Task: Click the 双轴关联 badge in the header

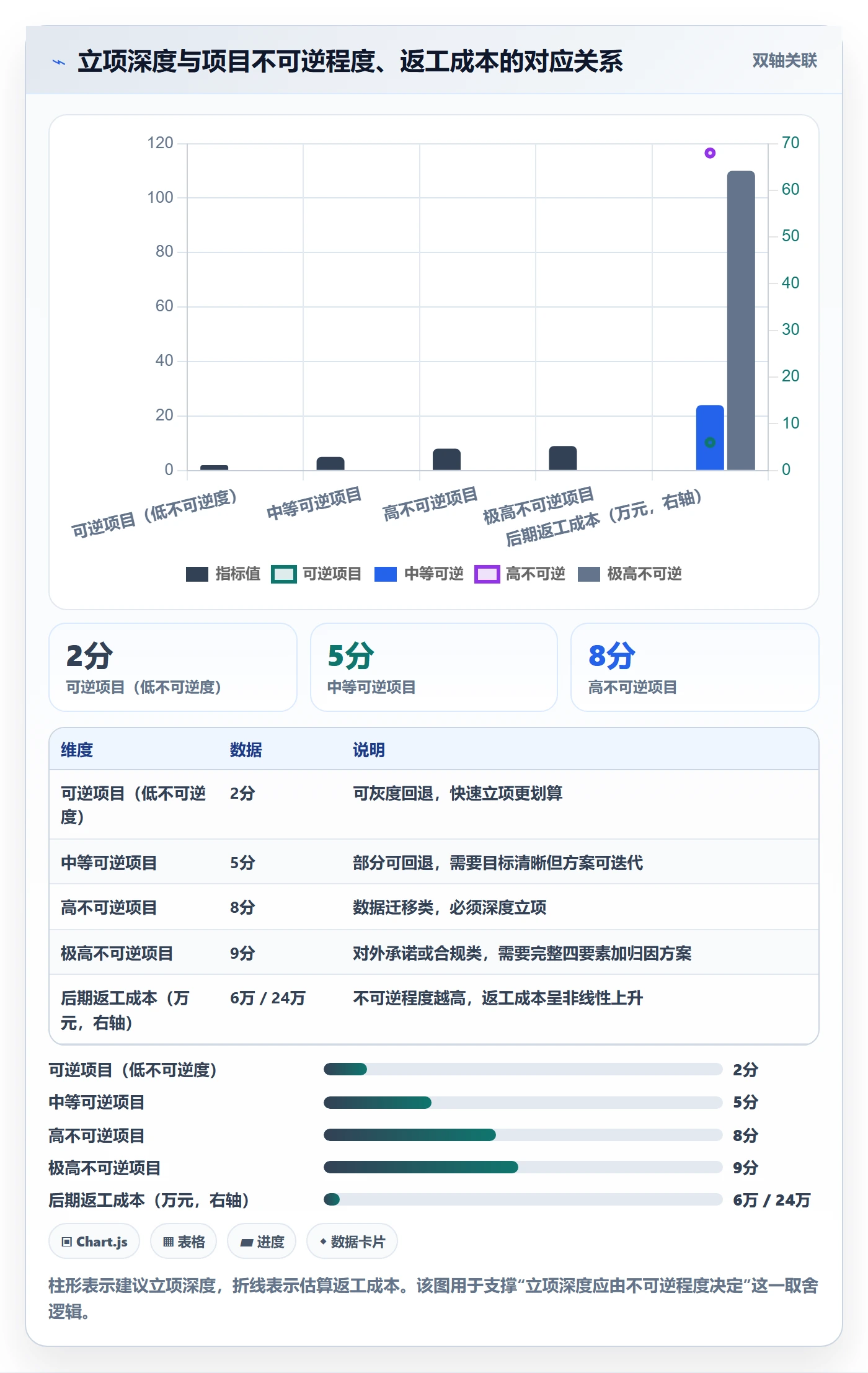Action: [784, 61]
